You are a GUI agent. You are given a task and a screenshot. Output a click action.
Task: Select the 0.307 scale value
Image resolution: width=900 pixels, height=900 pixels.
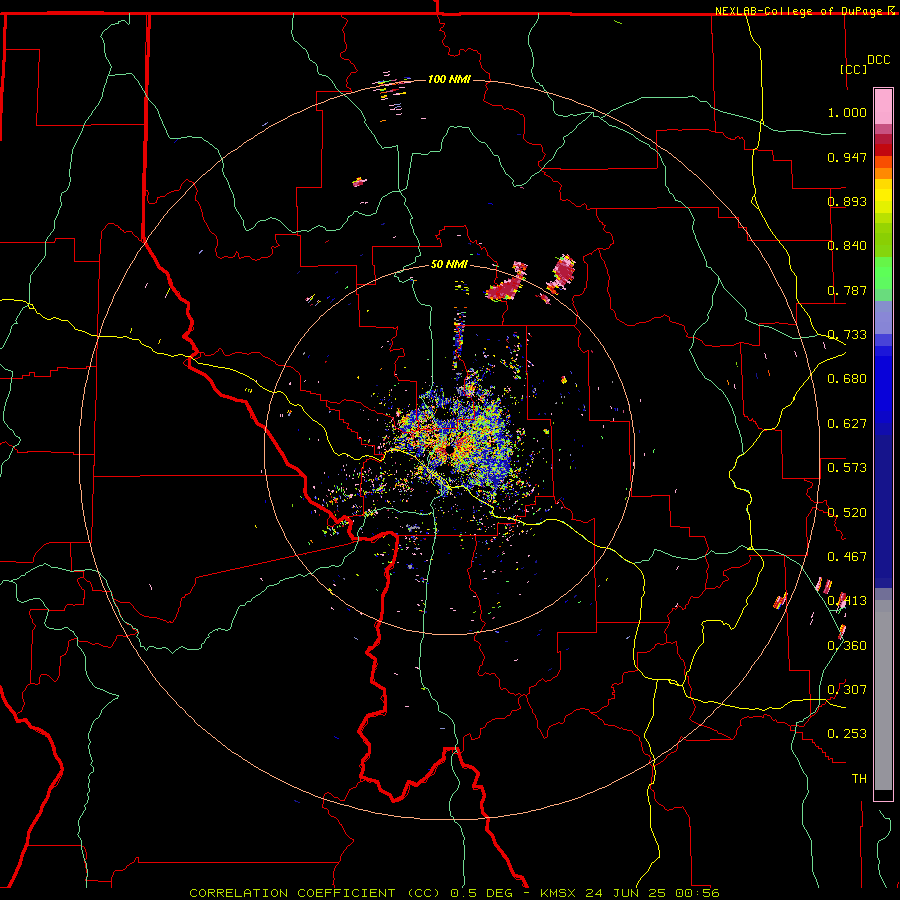[x=847, y=690]
